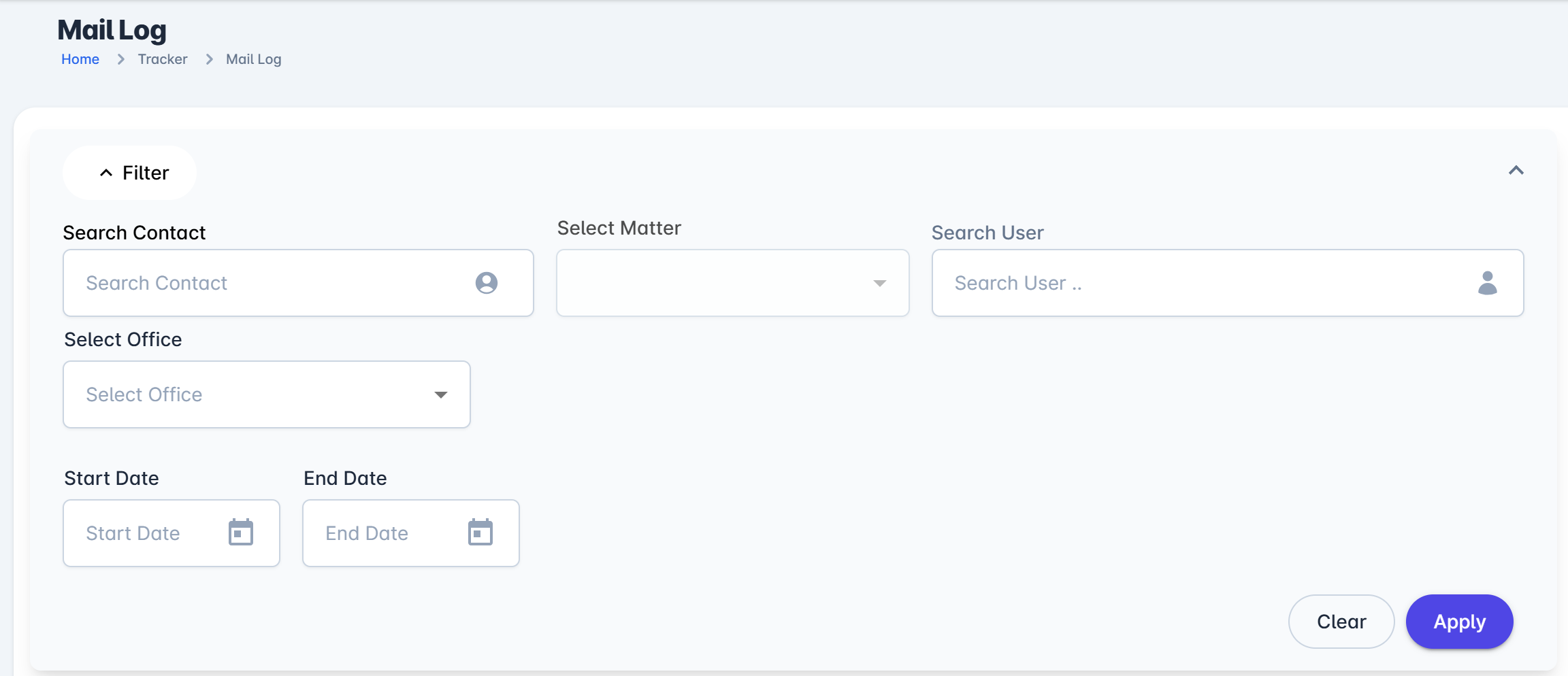Click the contact avatar icon in Search Contact
Viewport: 1568px width, 676px height.
[x=486, y=283]
